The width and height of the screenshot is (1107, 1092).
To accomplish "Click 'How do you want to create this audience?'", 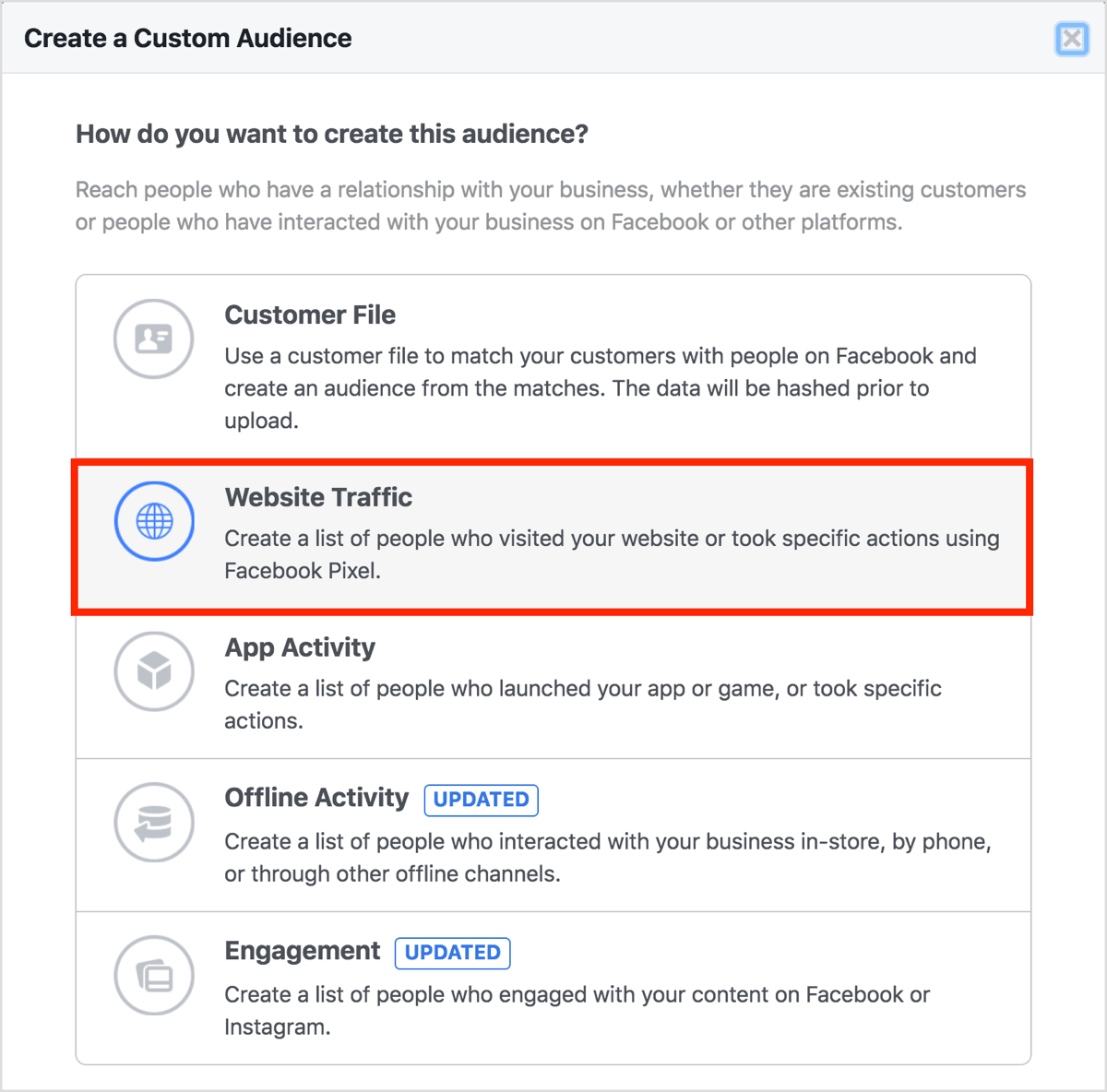I will [332, 135].
